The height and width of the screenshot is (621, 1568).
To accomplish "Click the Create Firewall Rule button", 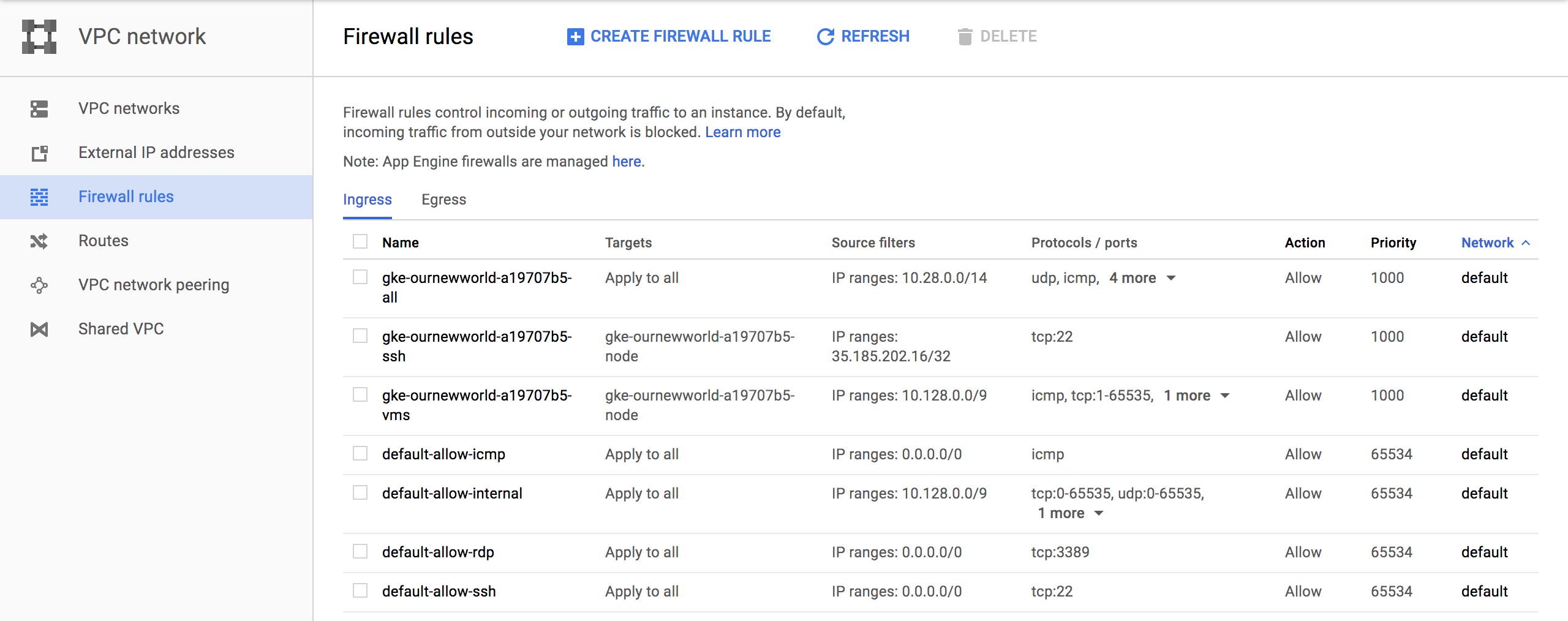I will click(669, 37).
